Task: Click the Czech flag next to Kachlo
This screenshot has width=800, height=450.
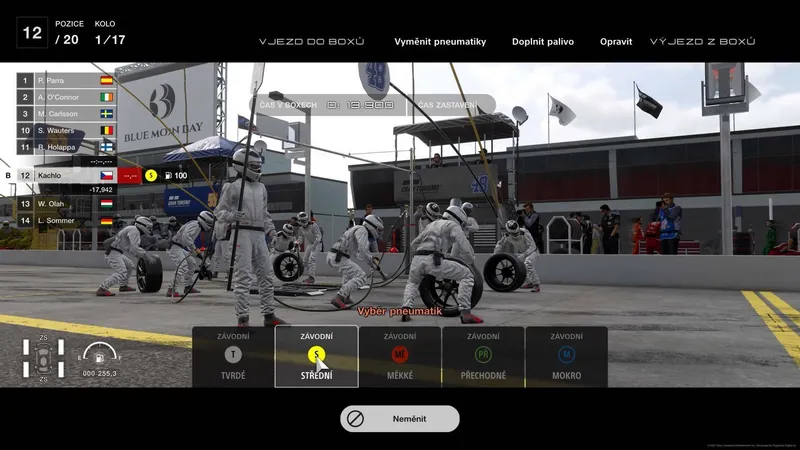Action: [x=106, y=176]
